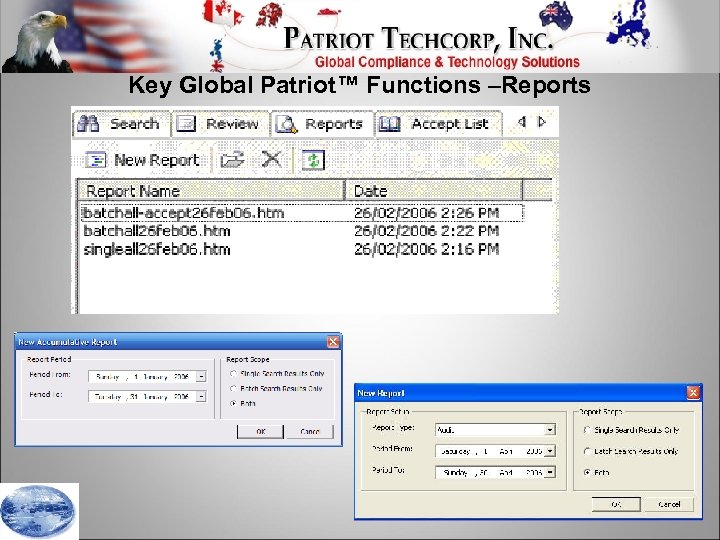
Task: Select report batchall26feb06.htm
Action: pos(157,231)
